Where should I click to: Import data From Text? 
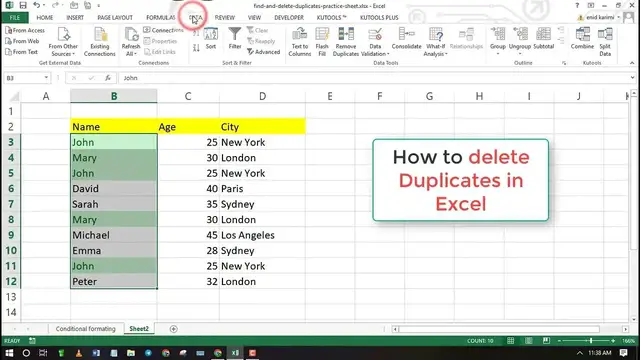point(22,52)
